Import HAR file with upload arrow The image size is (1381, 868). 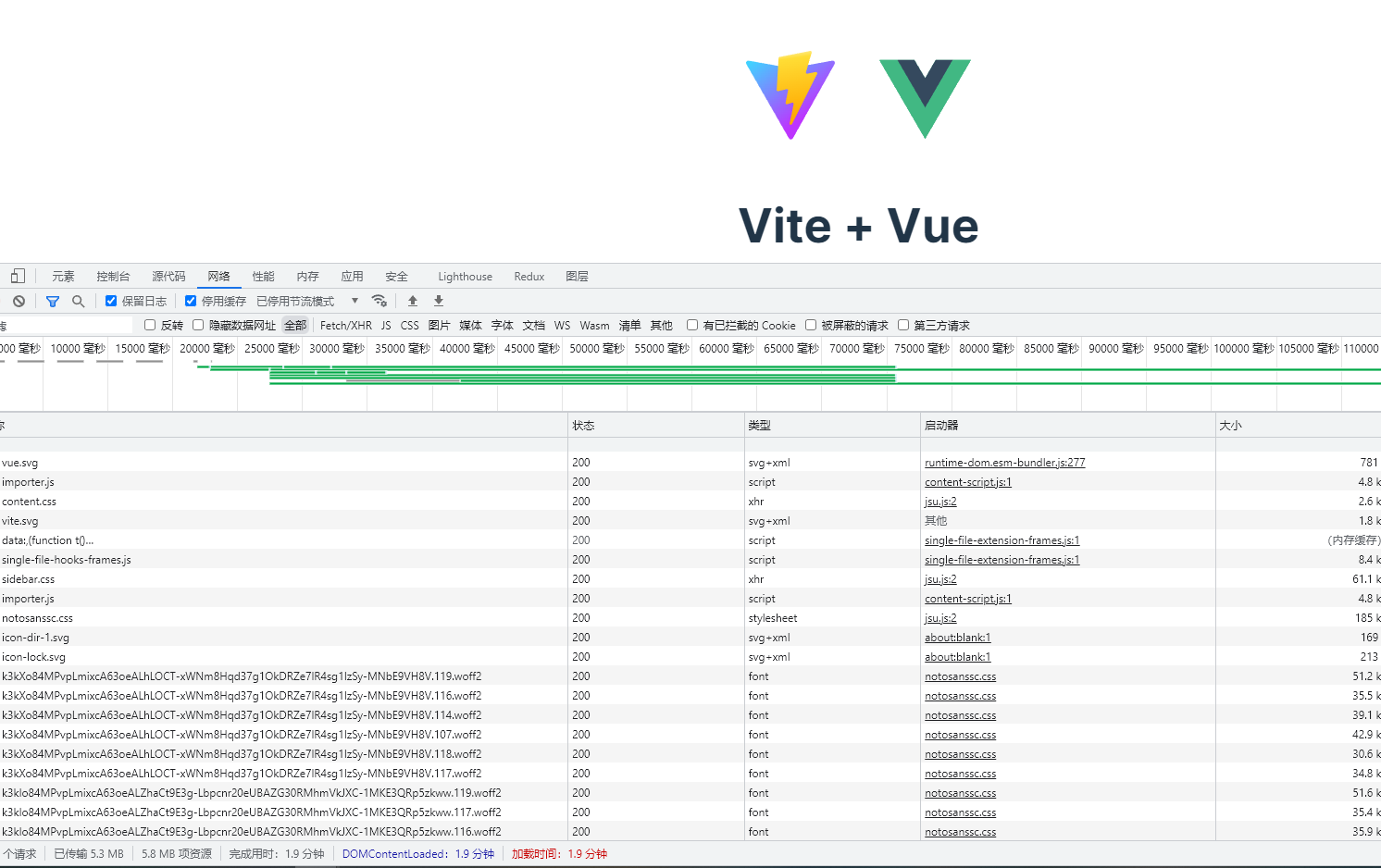coord(413,301)
